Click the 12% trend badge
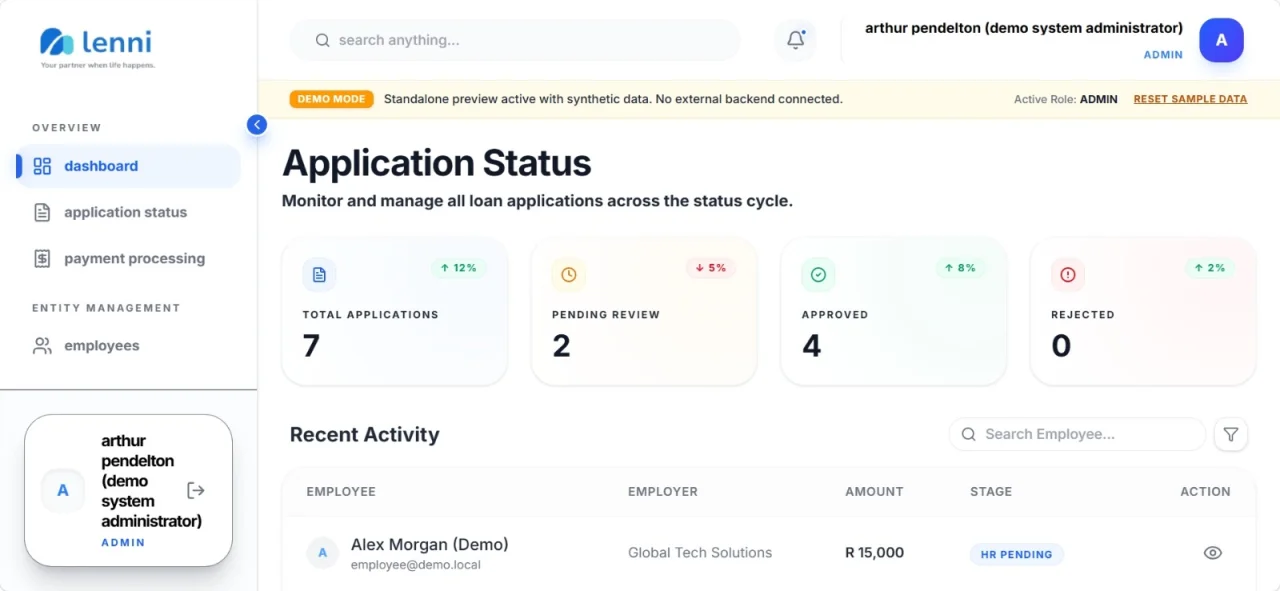Screen dimensions: 1280x591 coord(459,268)
